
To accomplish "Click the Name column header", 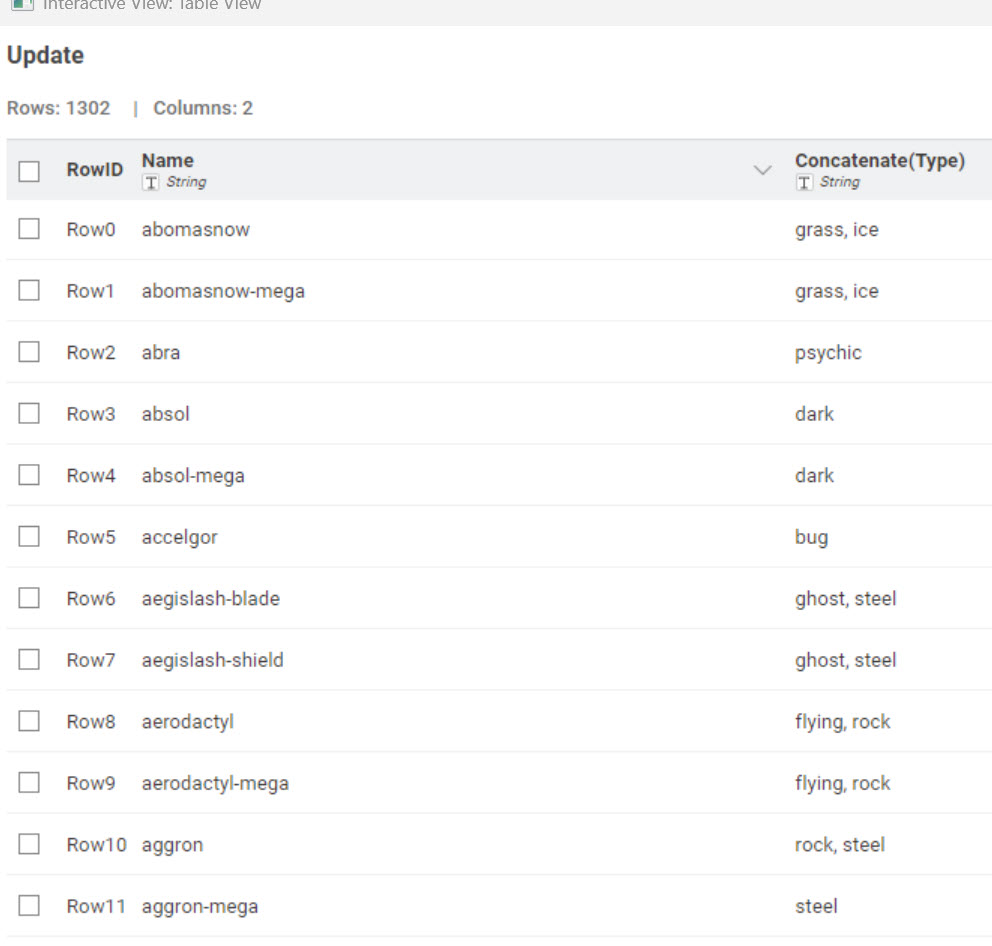I will [168, 161].
